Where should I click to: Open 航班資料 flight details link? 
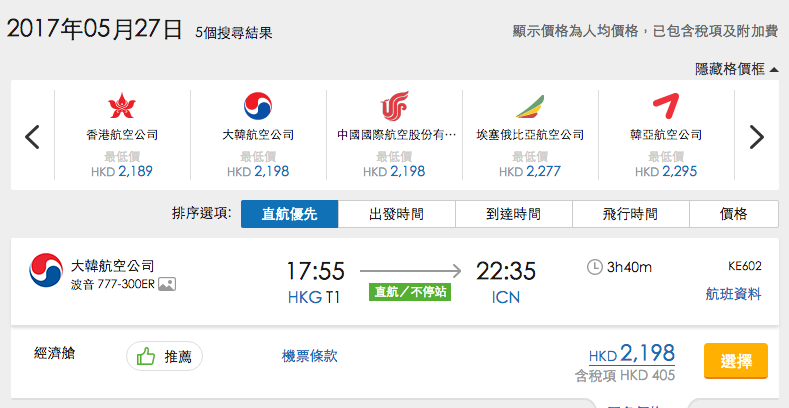point(734,294)
